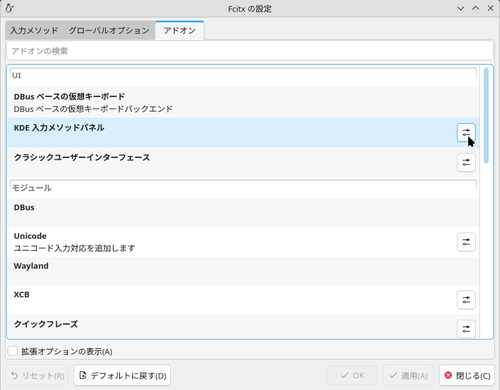Open settings for クラシックユーザーインターフェース
Viewport: 500px width, 390px height.
pyautogui.click(x=466, y=162)
